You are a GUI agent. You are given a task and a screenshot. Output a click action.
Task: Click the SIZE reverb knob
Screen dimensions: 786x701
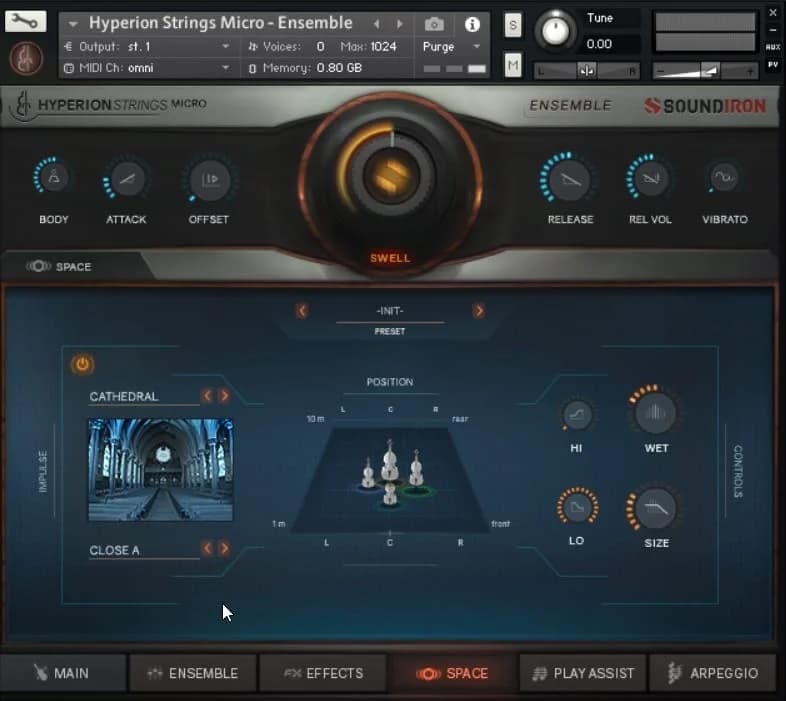coord(655,508)
